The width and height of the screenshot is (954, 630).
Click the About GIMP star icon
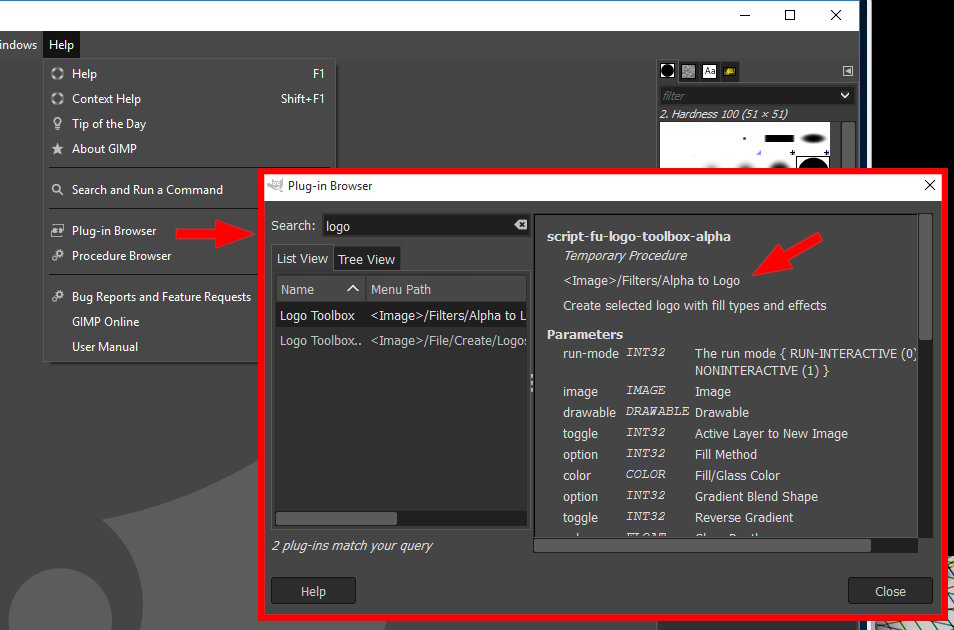tap(57, 149)
